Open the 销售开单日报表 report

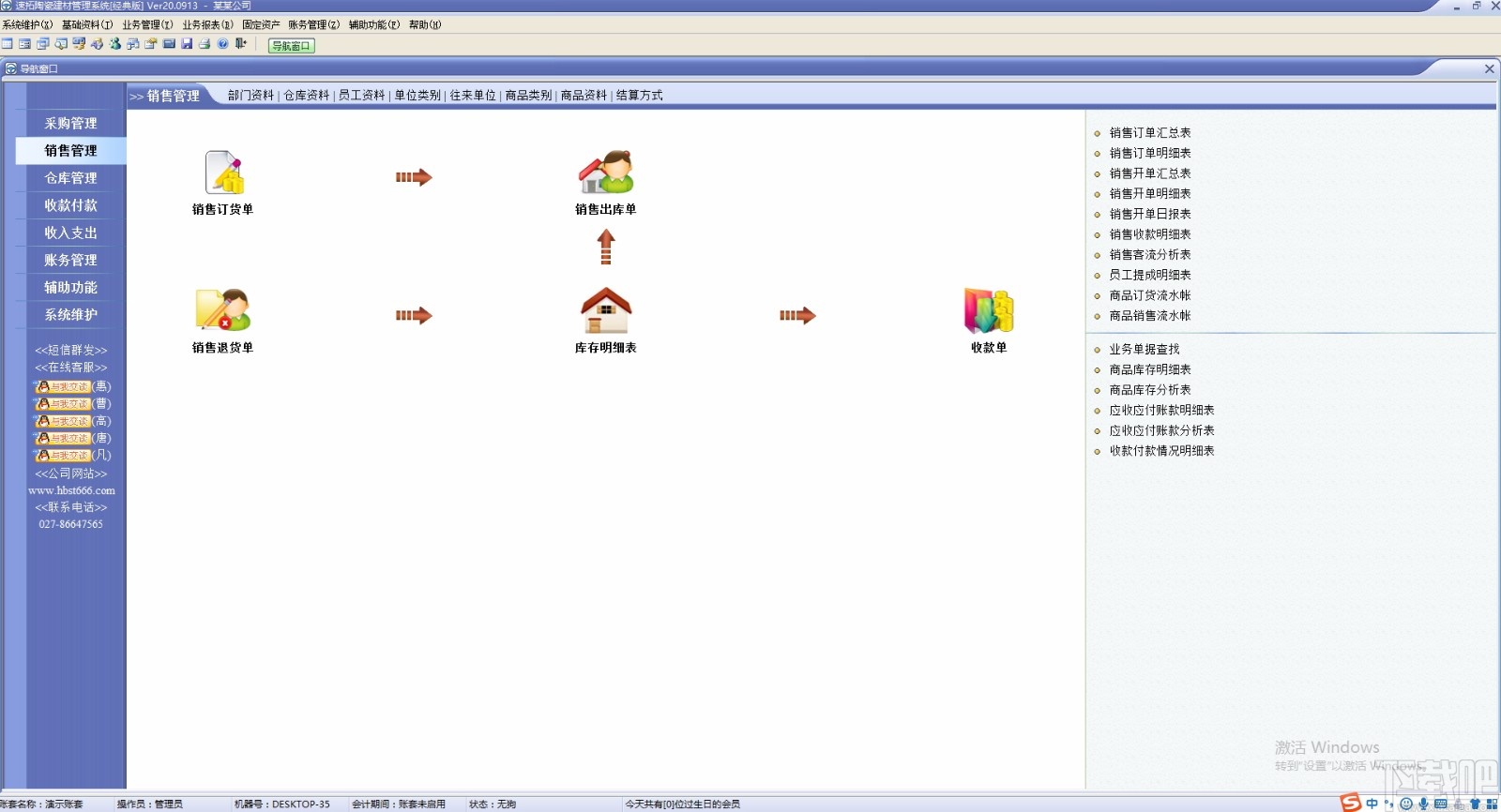click(x=1150, y=215)
